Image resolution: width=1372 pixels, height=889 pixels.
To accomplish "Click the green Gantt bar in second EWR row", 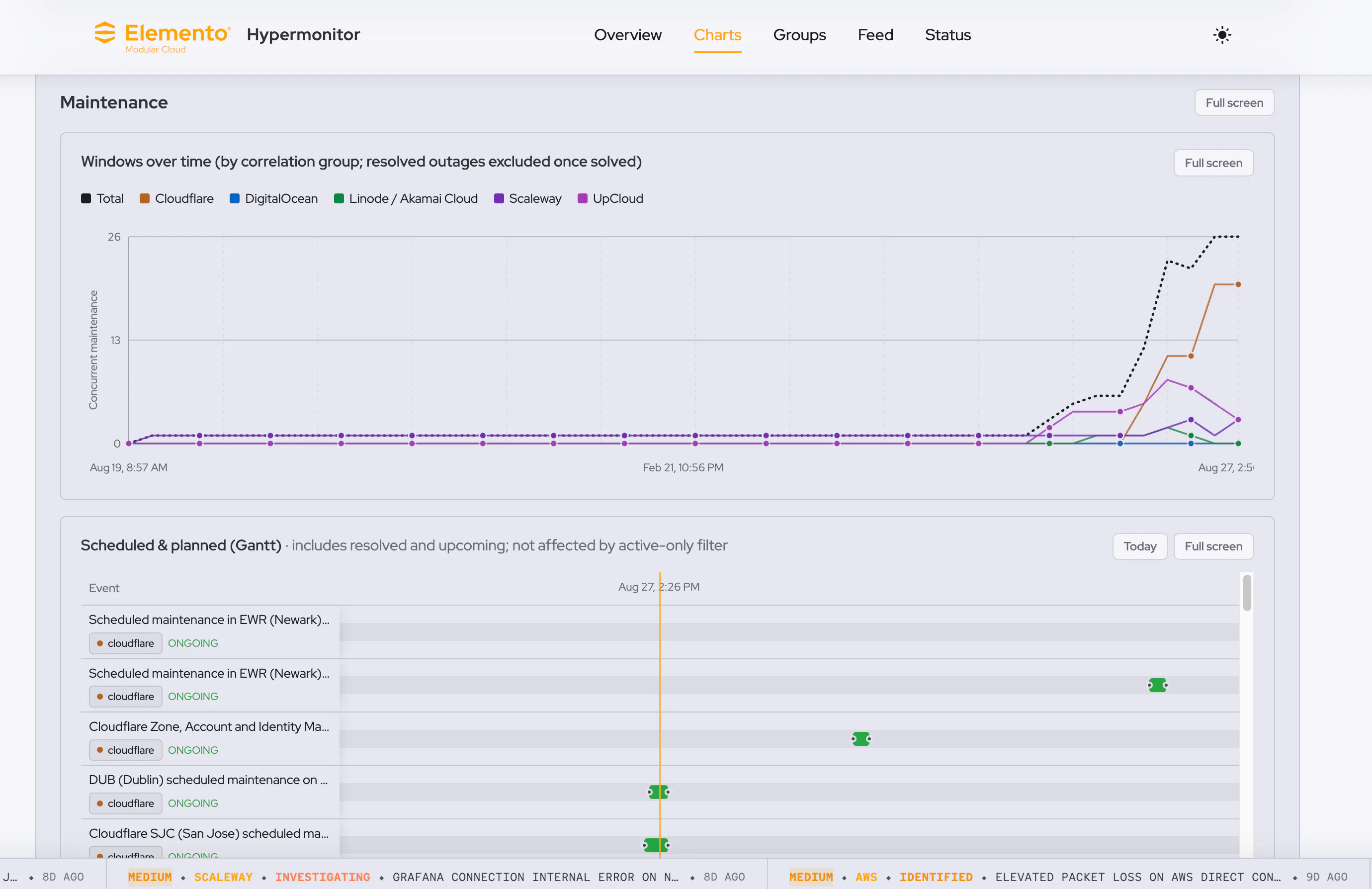I will 1157,685.
